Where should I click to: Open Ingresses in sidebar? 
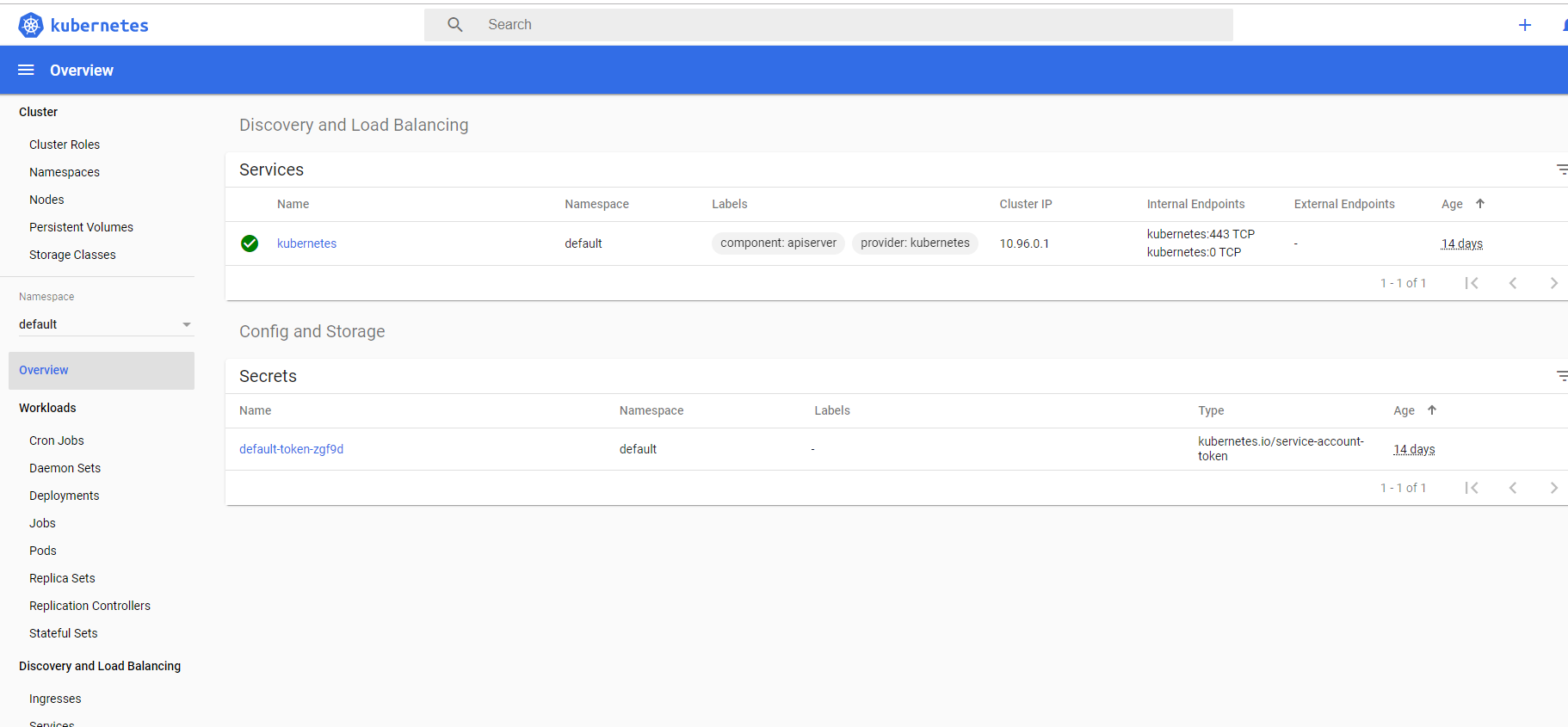(x=55, y=699)
